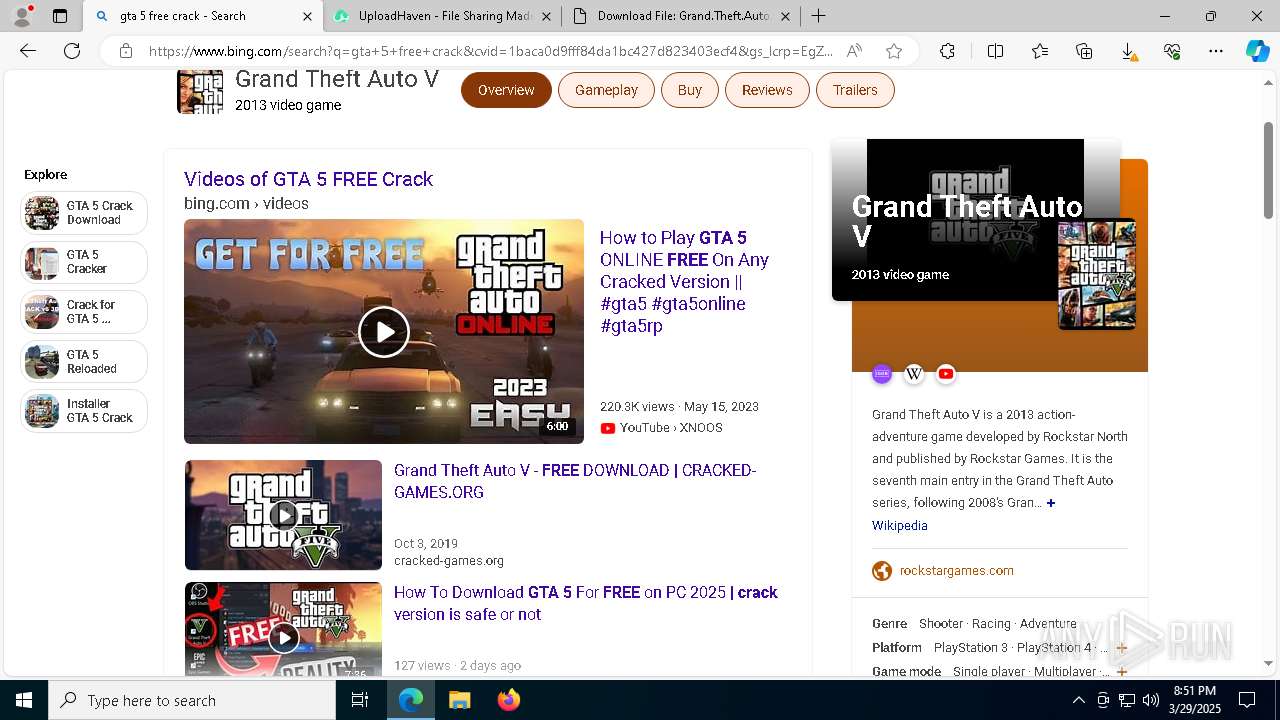Image resolution: width=1280 pixels, height=720 pixels.
Task: Open YouTube icon in knowledge panel
Action: (946, 374)
